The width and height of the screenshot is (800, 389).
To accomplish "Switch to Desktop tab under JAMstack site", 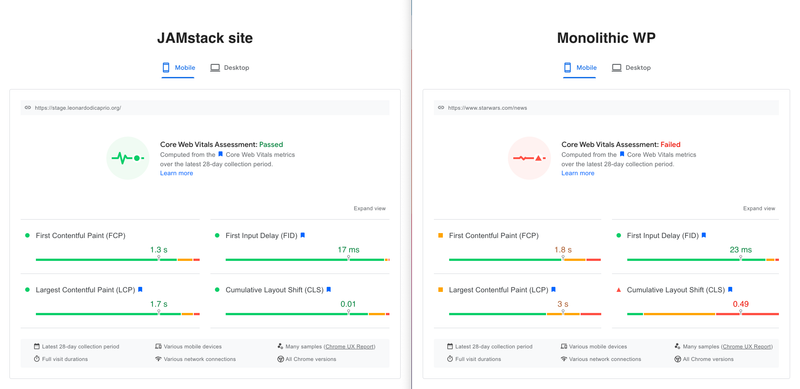I will (230, 67).
